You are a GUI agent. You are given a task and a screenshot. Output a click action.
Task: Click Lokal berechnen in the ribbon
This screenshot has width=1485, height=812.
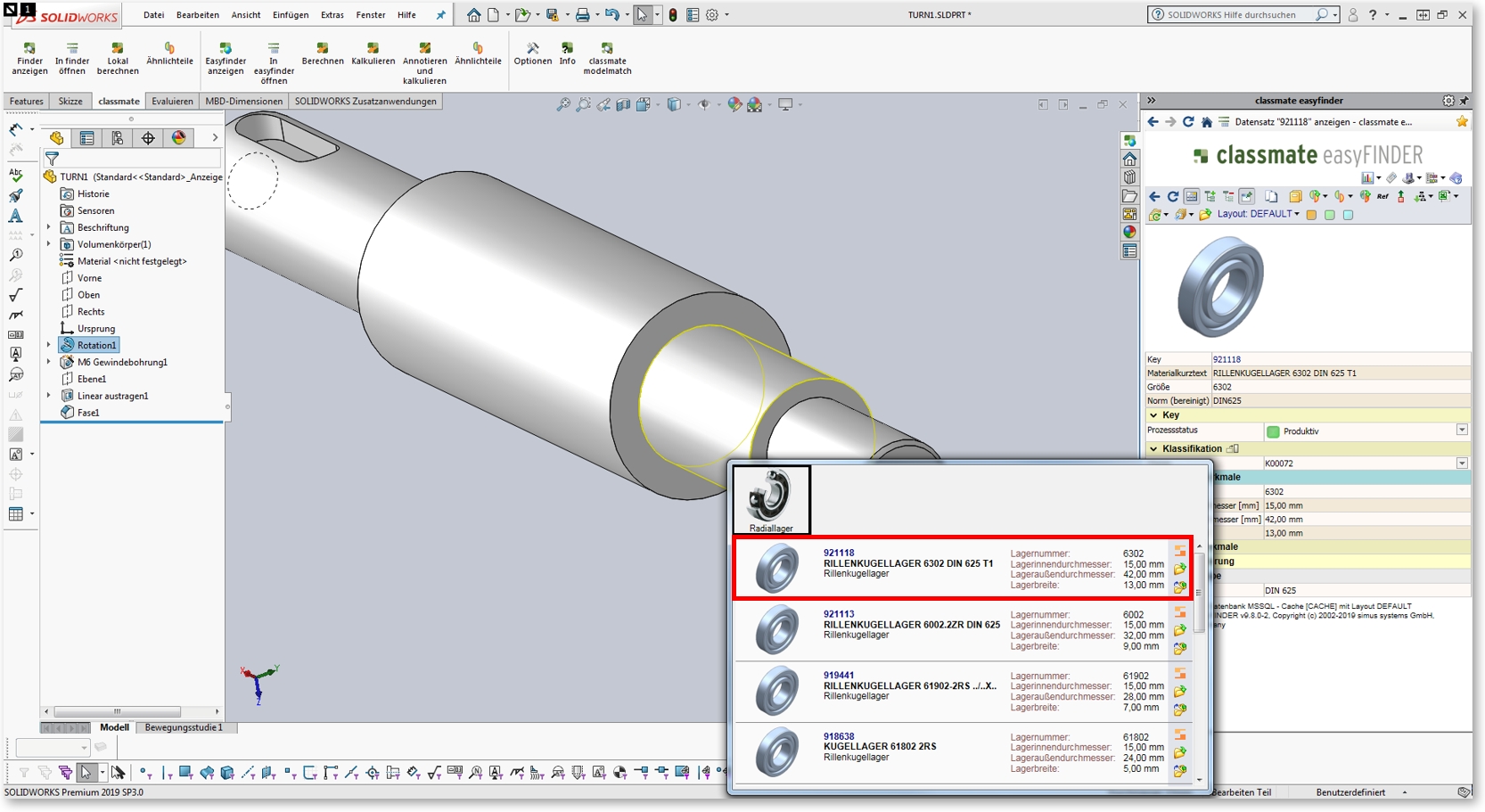pos(118,58)
